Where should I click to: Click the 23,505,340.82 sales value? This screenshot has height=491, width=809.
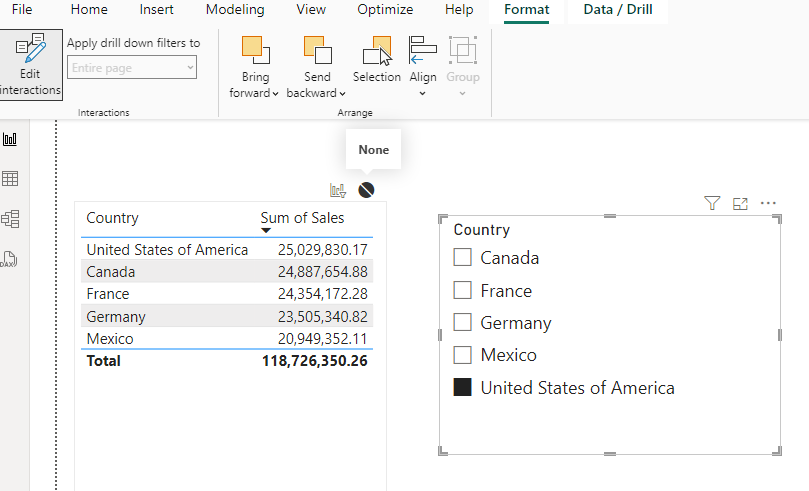[322, 316]
